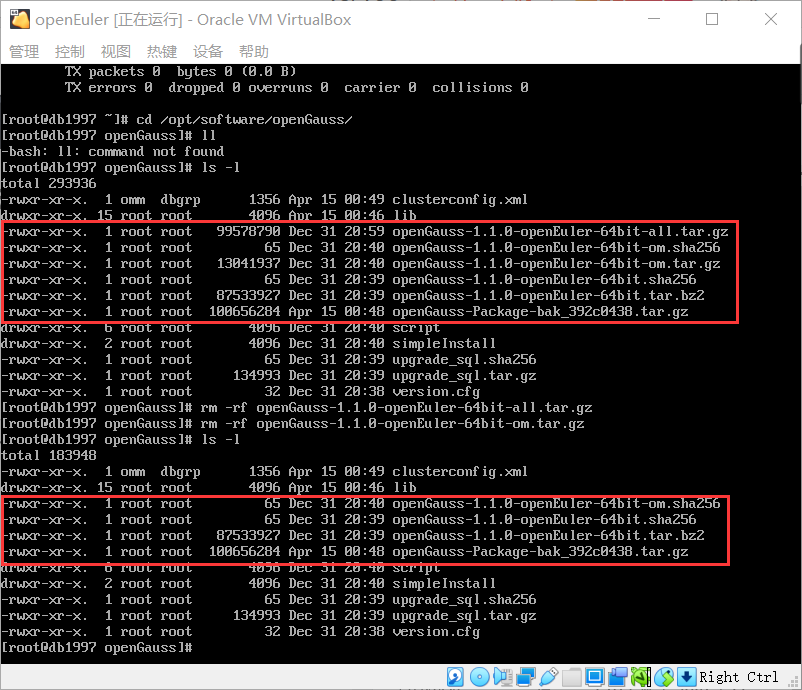
Task: Click the row with file size 99578790
Action: (x=365, y=232)
